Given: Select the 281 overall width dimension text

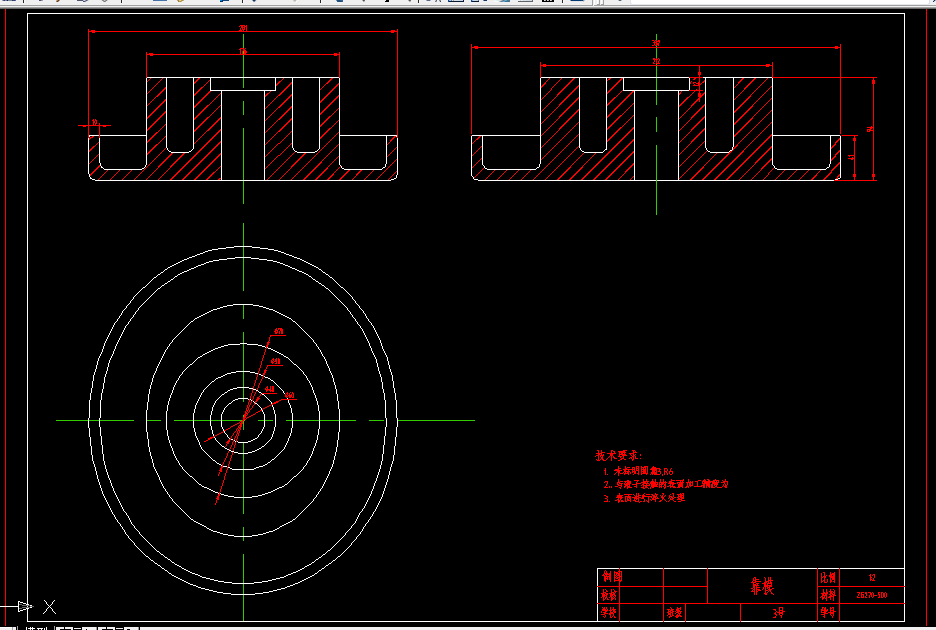Looking at the screenshot, I should pos(243,28).
